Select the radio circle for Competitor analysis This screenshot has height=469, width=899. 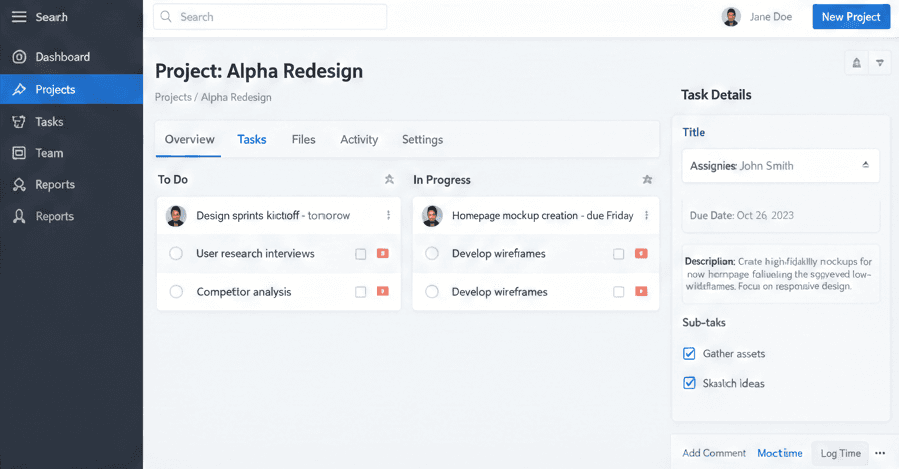[x=176, y=292]
